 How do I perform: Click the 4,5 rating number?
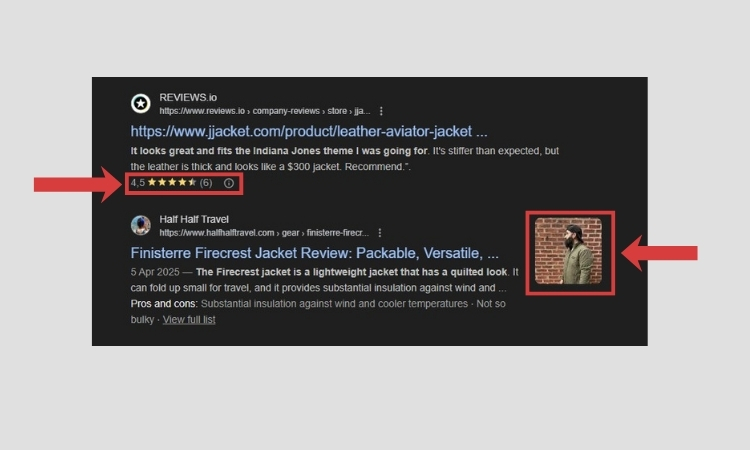tap(137, 183)
